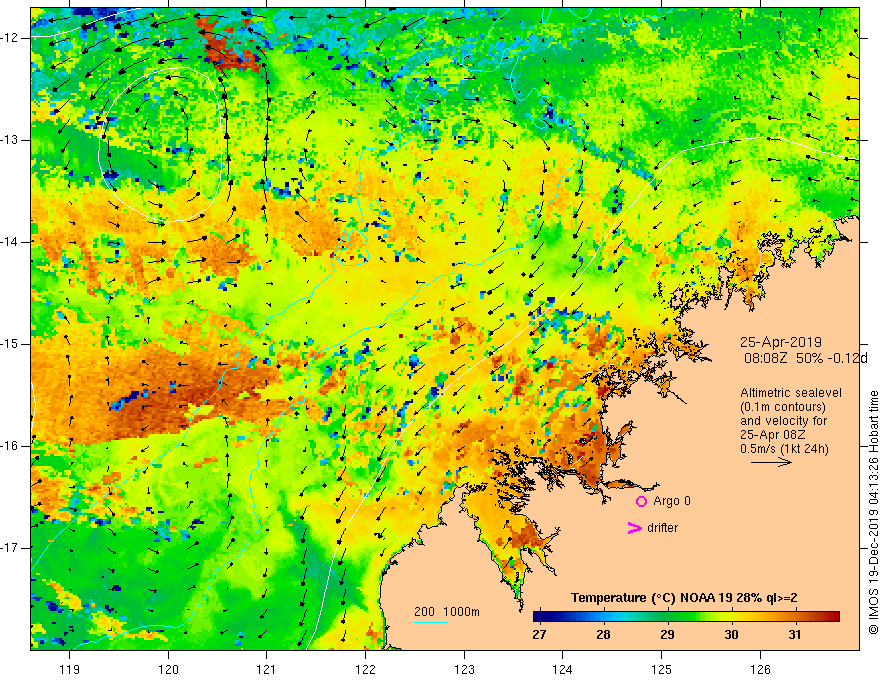Click the 'Argo 0' legend label
Screen dimensions: 880x680
click(x=672, y=500)
